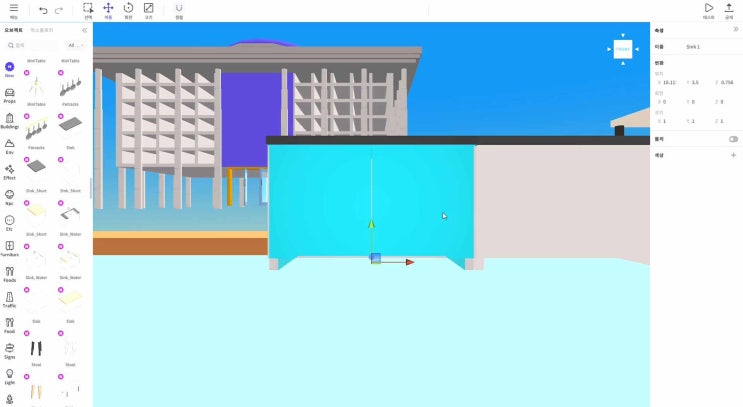Switch to the 오브젝트 objects tab
This screenshot has height=407, width=743.
[13, 30]
